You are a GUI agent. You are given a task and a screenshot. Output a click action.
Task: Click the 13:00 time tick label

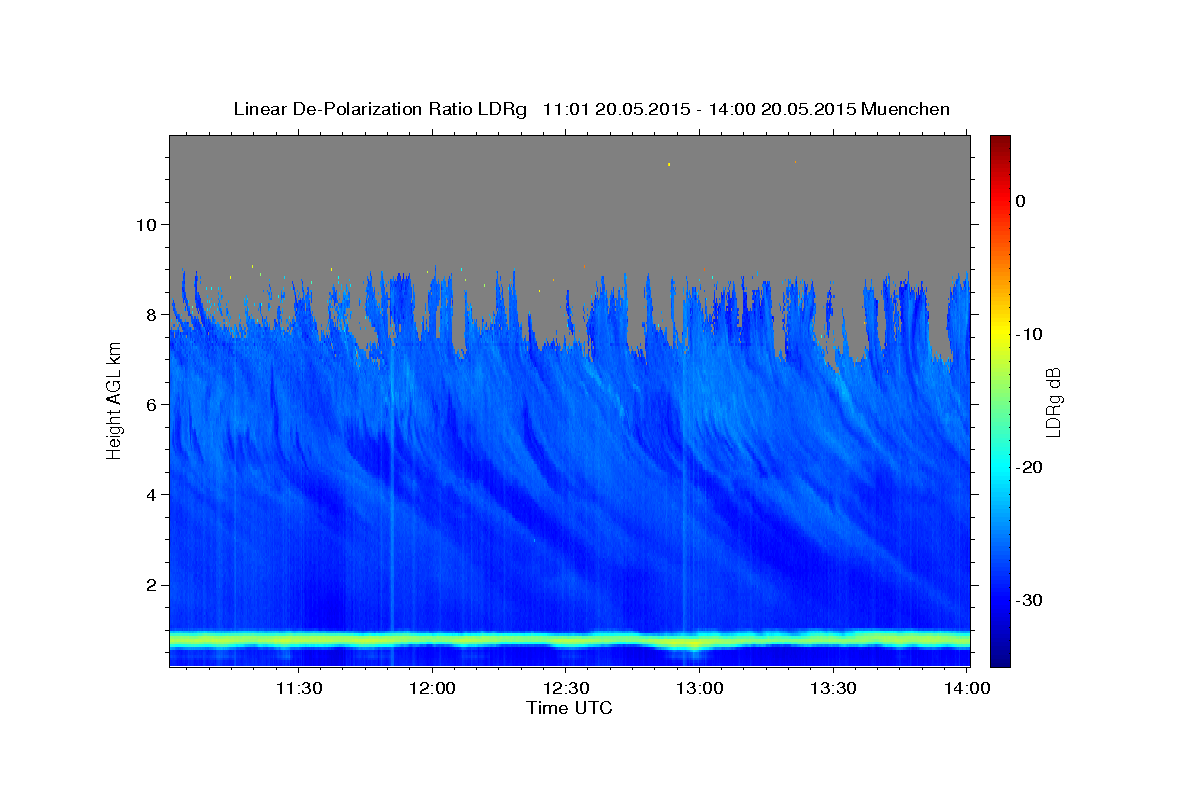point(700,688)
